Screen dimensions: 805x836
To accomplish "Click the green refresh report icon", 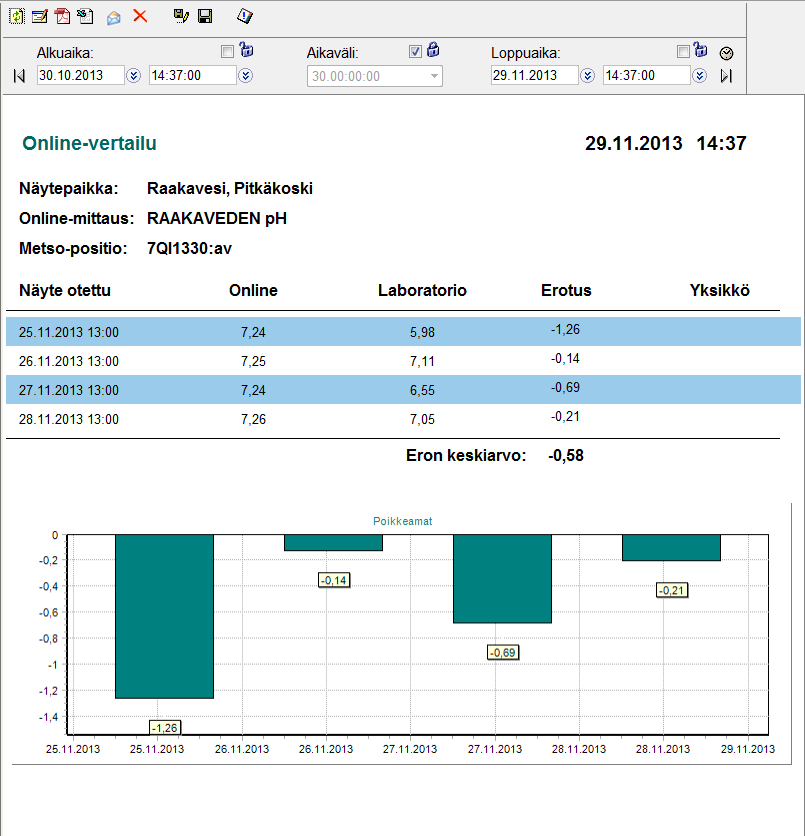I will coord(17,16).
